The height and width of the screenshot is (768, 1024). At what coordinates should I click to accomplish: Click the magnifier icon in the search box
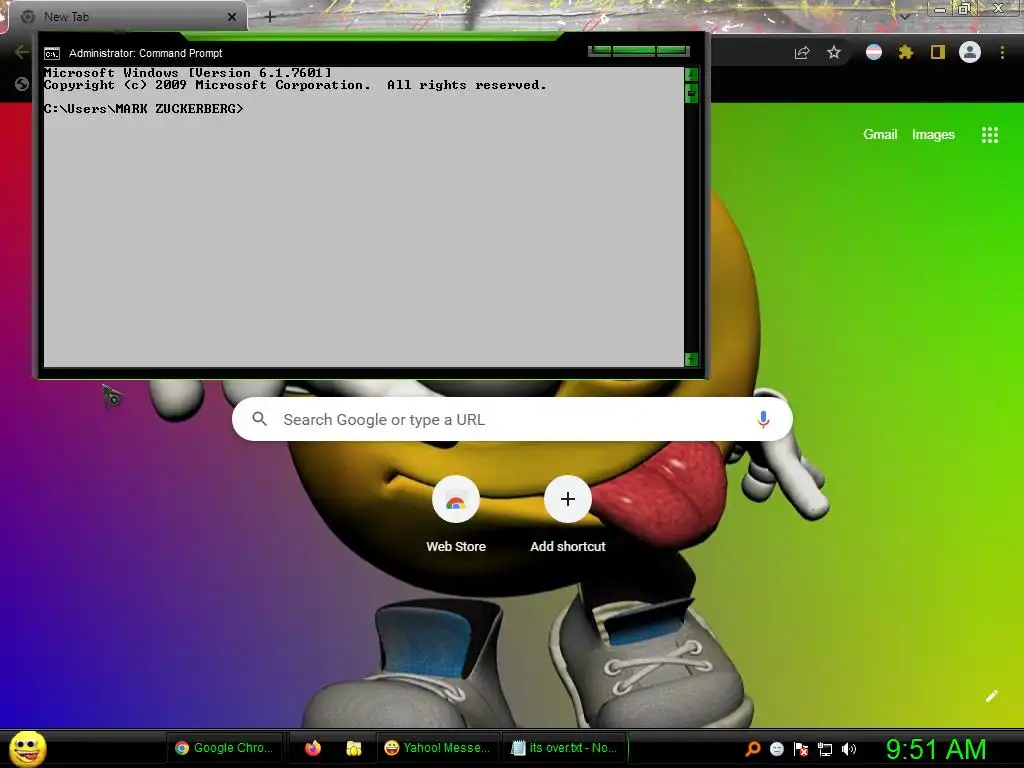[x=259, y=419]
